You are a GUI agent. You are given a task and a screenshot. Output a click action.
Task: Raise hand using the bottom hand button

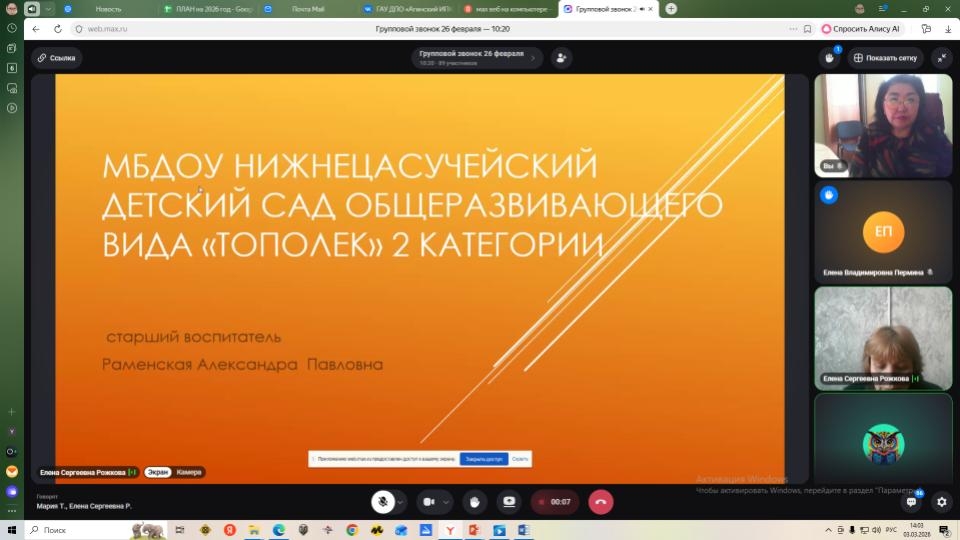pos(475,502)
